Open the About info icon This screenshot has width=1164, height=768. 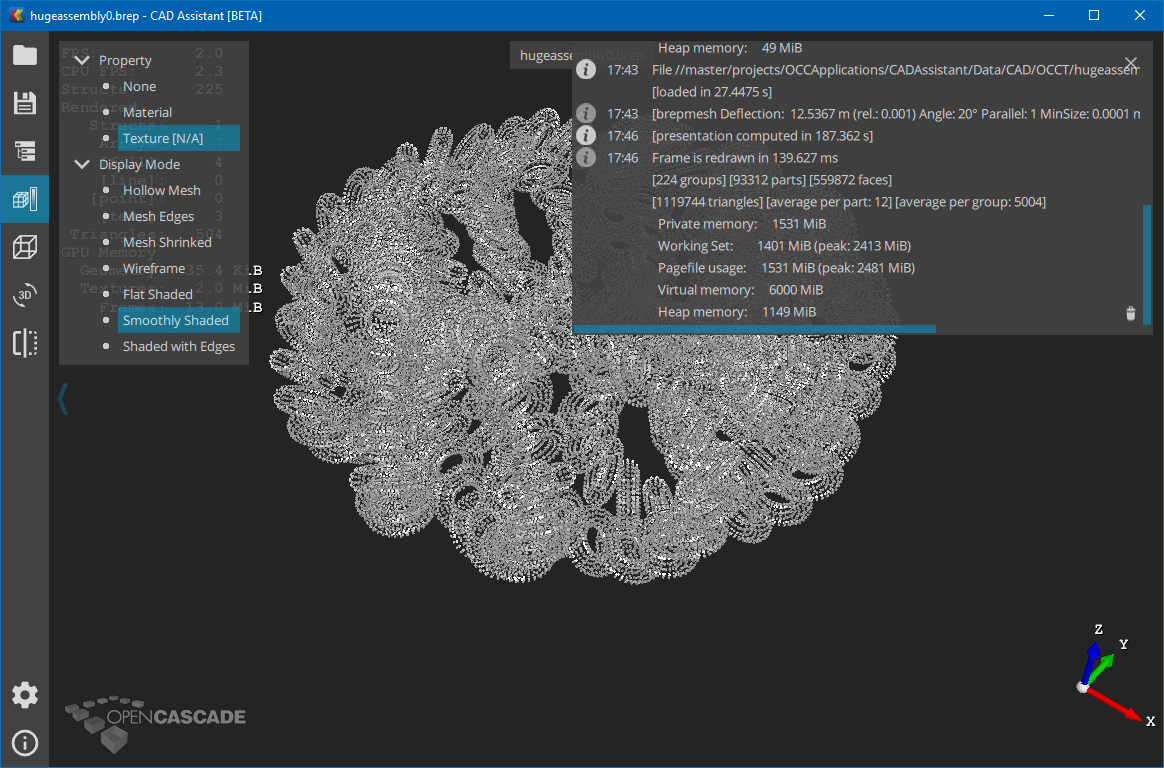coord(24,743)
